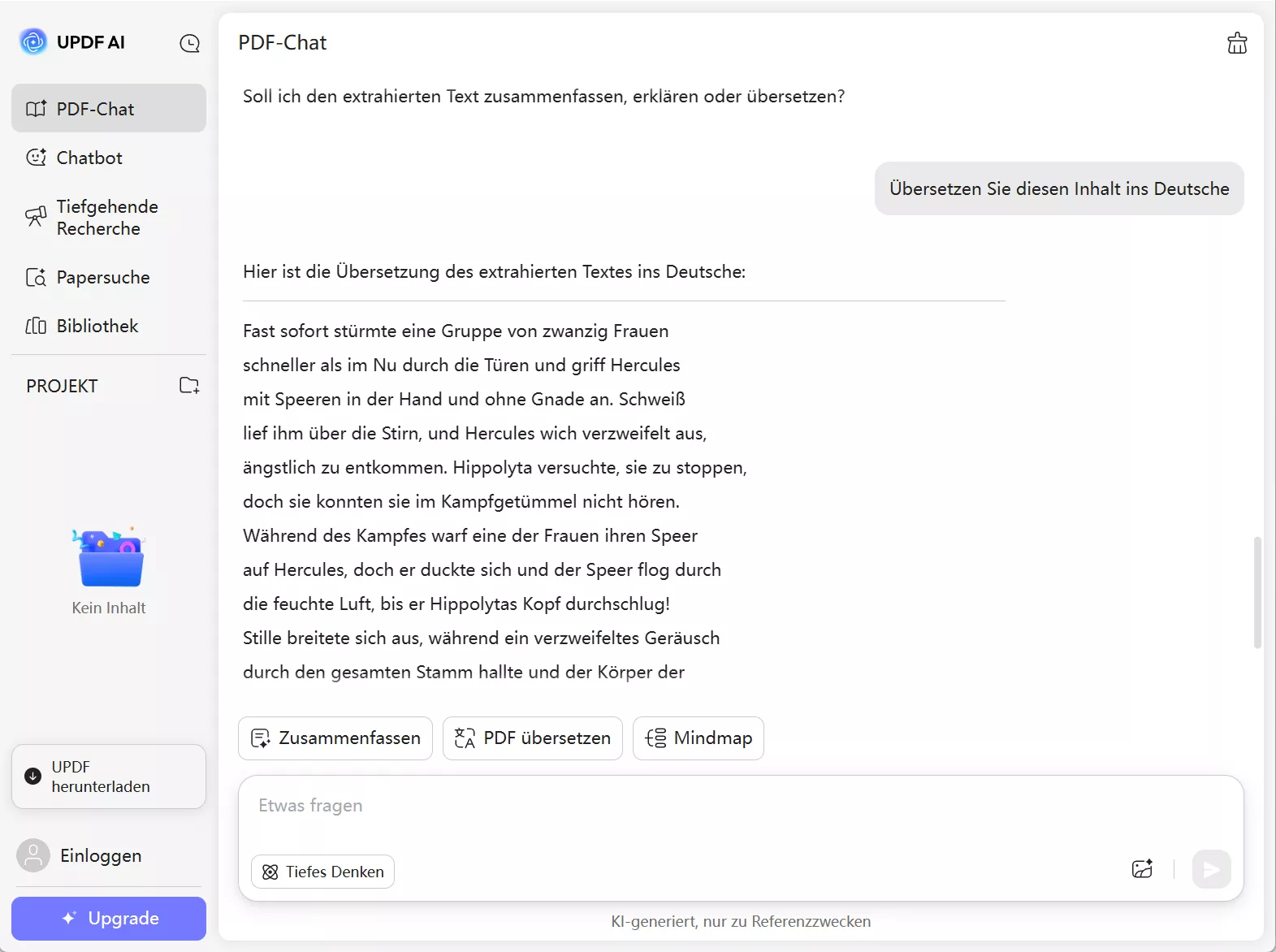The height and width of the screenshot is (952, 1276).
Task: Toggle Tiefes Denken mode
Action: tap(323, 872)
